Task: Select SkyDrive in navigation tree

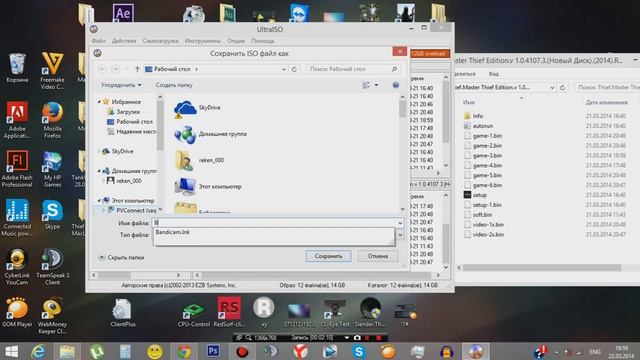Action: point(122,151)
